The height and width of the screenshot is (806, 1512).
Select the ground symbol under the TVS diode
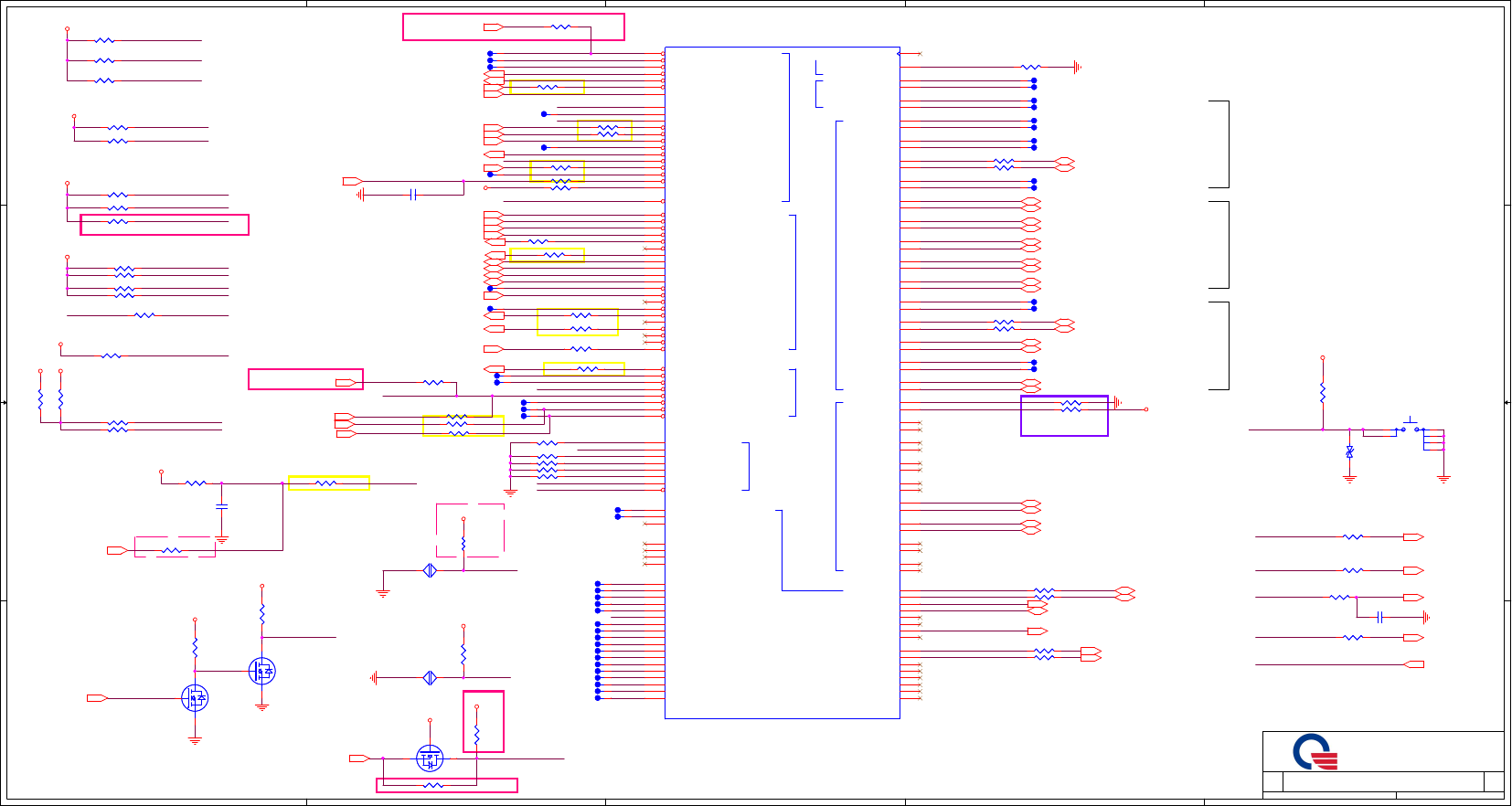1349,479
